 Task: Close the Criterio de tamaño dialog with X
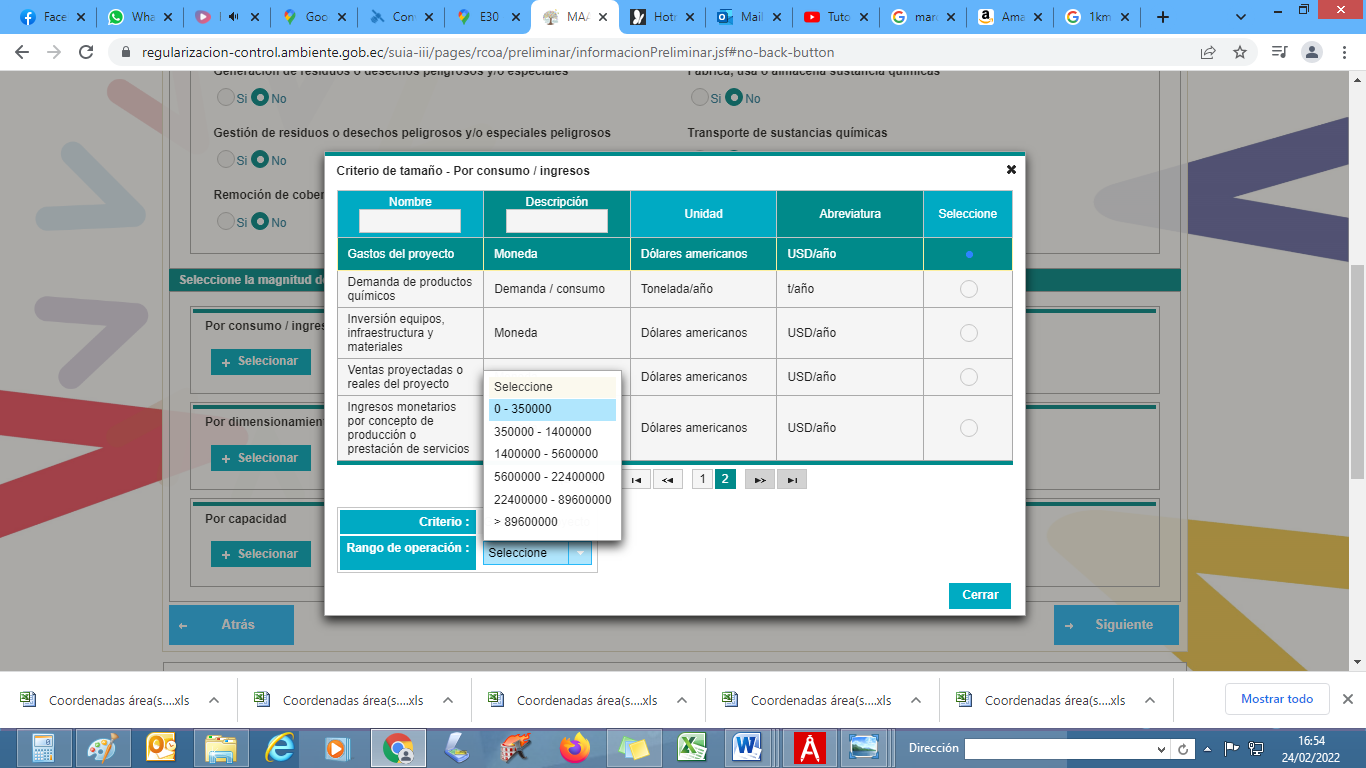1011,170
